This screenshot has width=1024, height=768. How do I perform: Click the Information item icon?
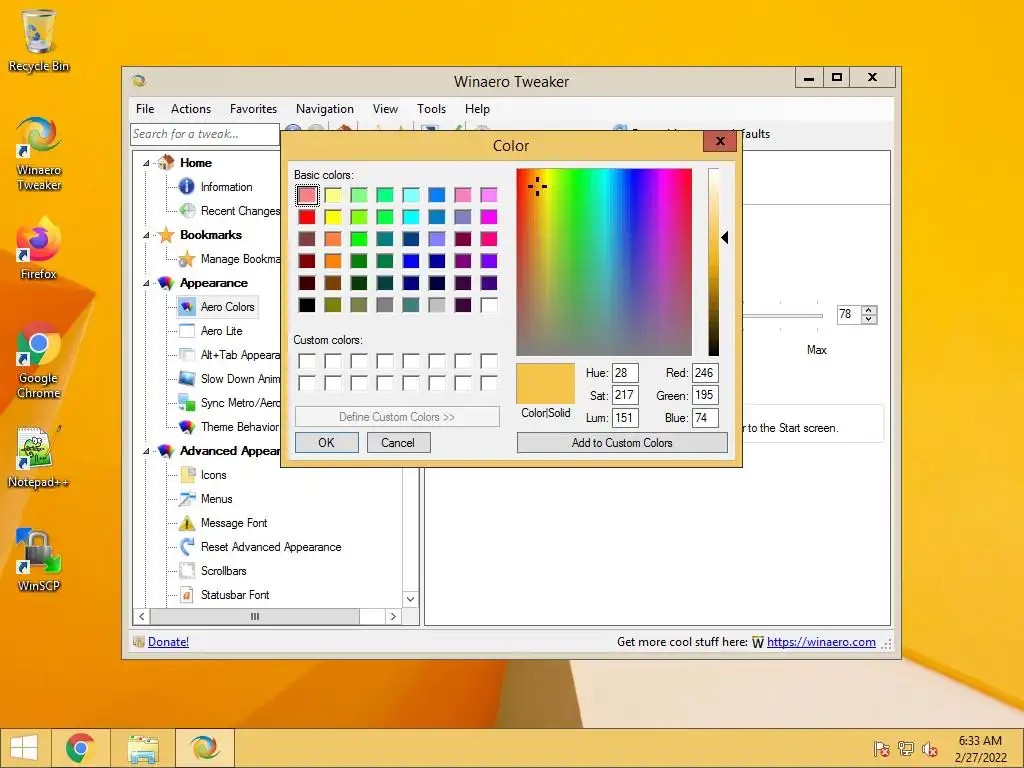coord(187,187)
